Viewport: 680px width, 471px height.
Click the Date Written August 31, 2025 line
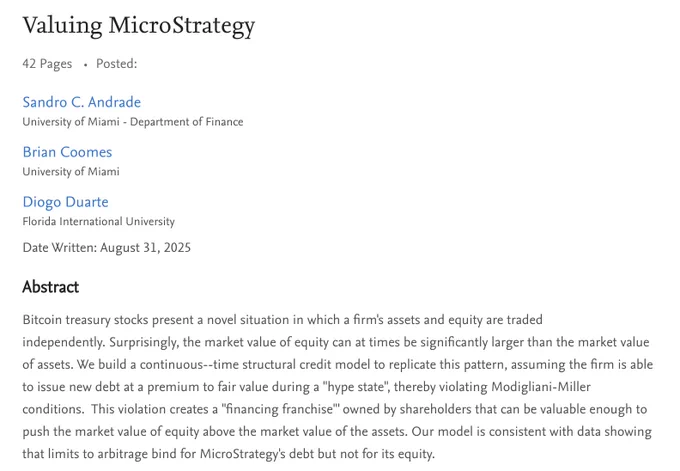[107, 248]
